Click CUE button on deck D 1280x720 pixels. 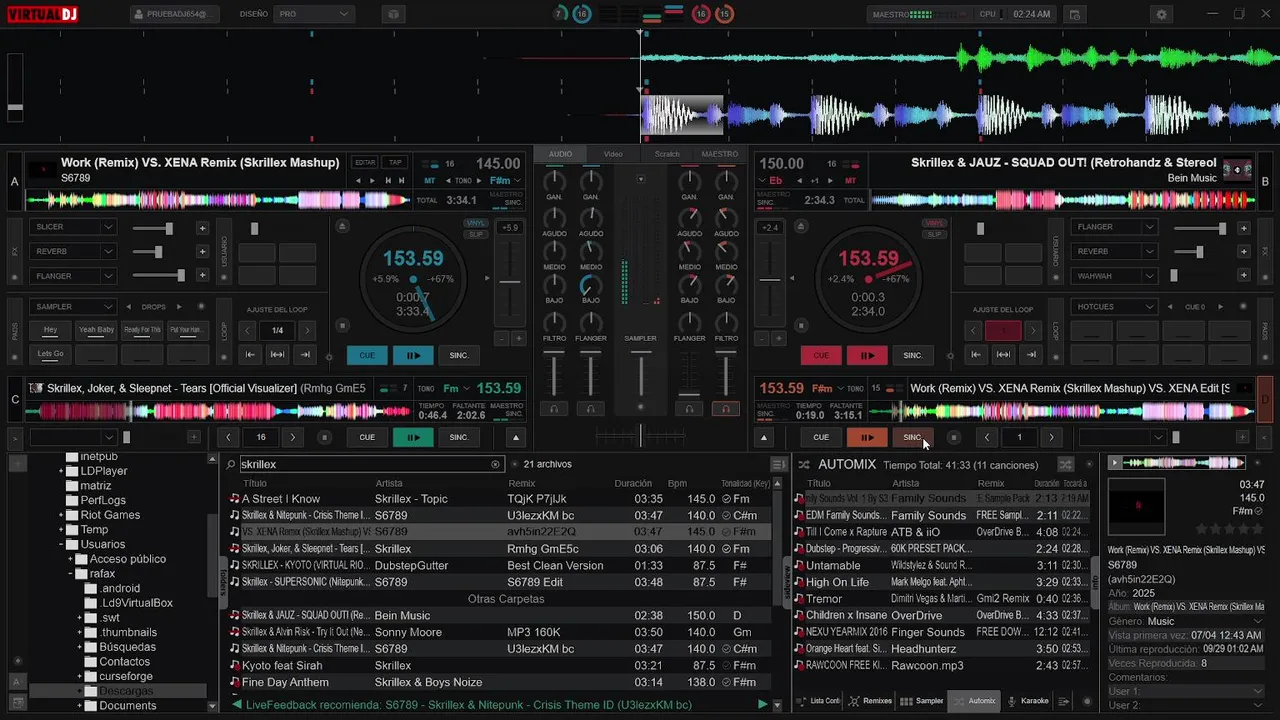coord(821,437)
